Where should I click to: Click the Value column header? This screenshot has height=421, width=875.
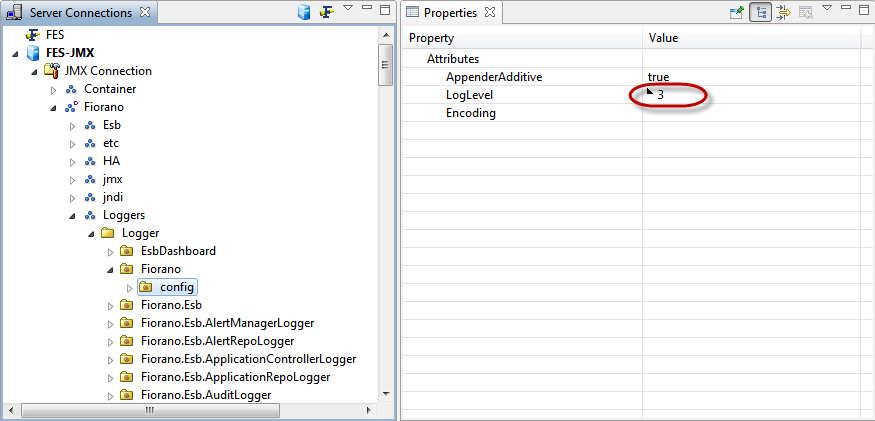[664, 38]
